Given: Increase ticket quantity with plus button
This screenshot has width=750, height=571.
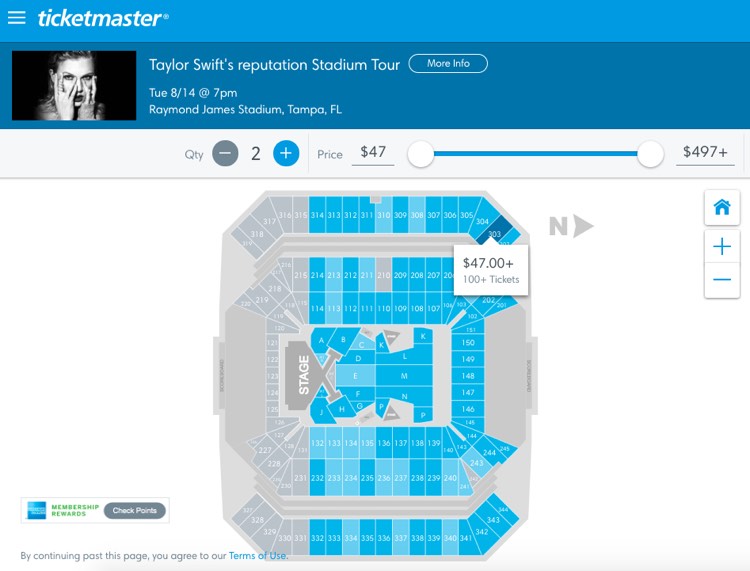Looking at the screenshot, I should 286,154.
